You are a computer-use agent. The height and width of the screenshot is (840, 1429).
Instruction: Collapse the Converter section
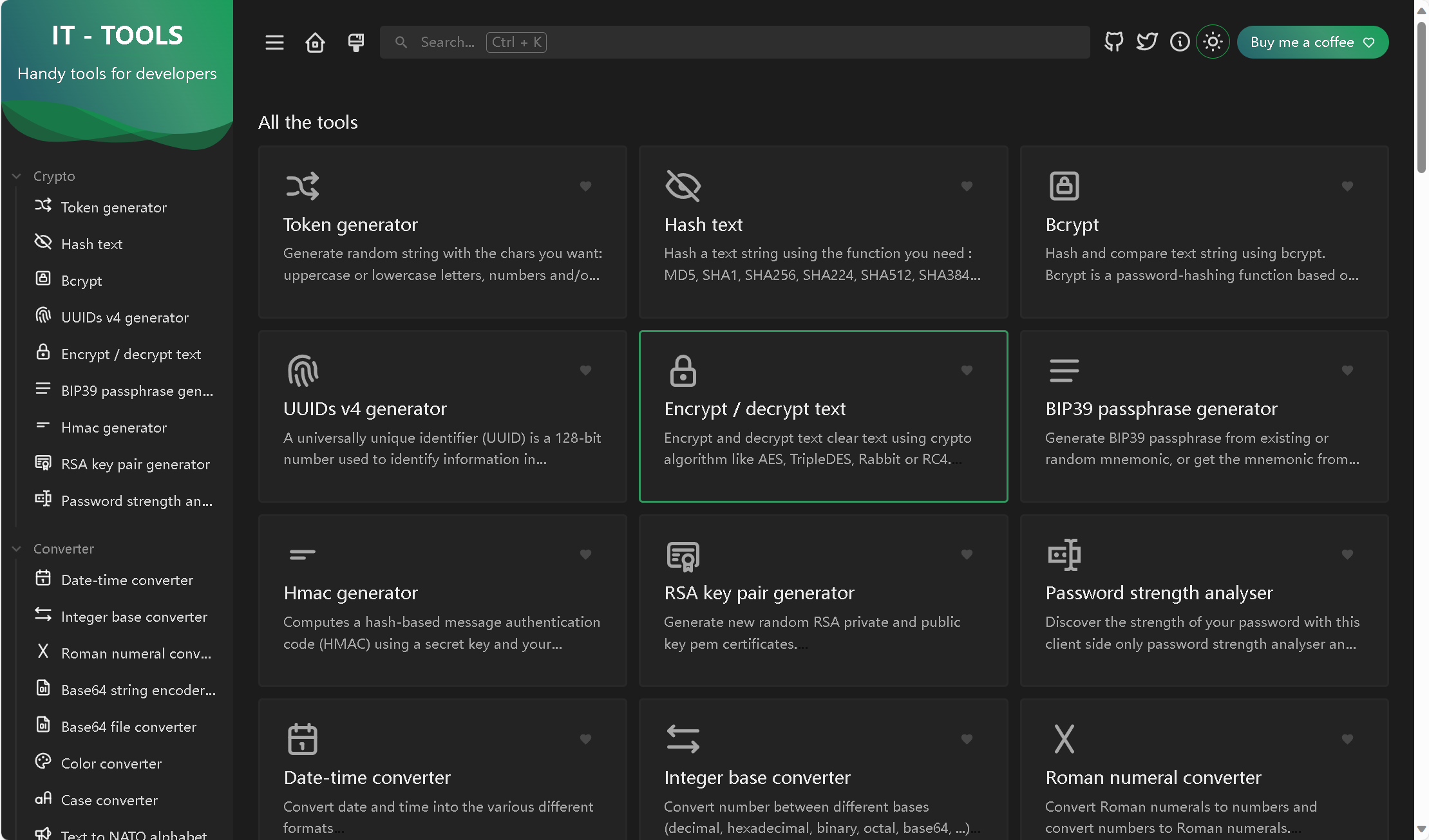(x=16, y=548)
